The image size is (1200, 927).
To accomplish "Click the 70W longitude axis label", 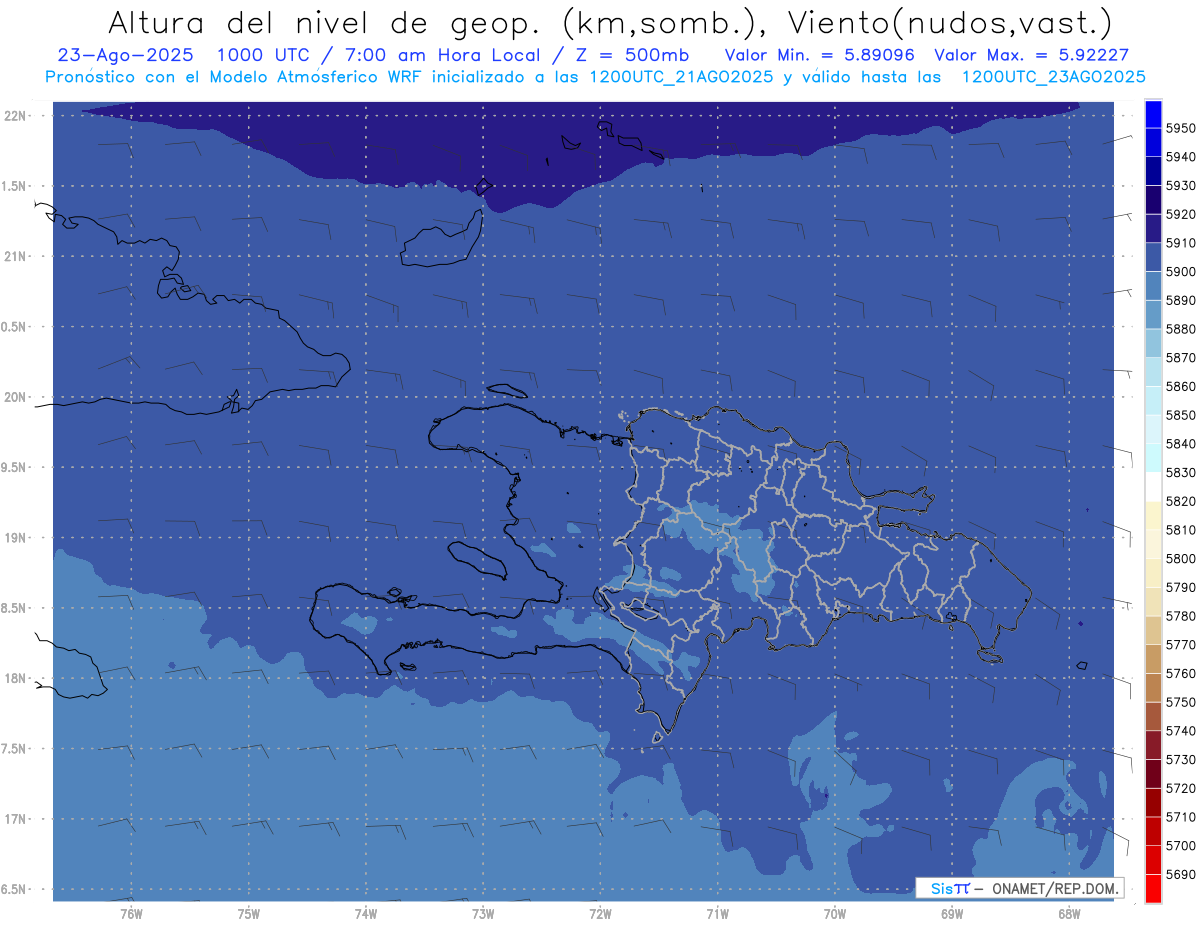I will [835, 913].
